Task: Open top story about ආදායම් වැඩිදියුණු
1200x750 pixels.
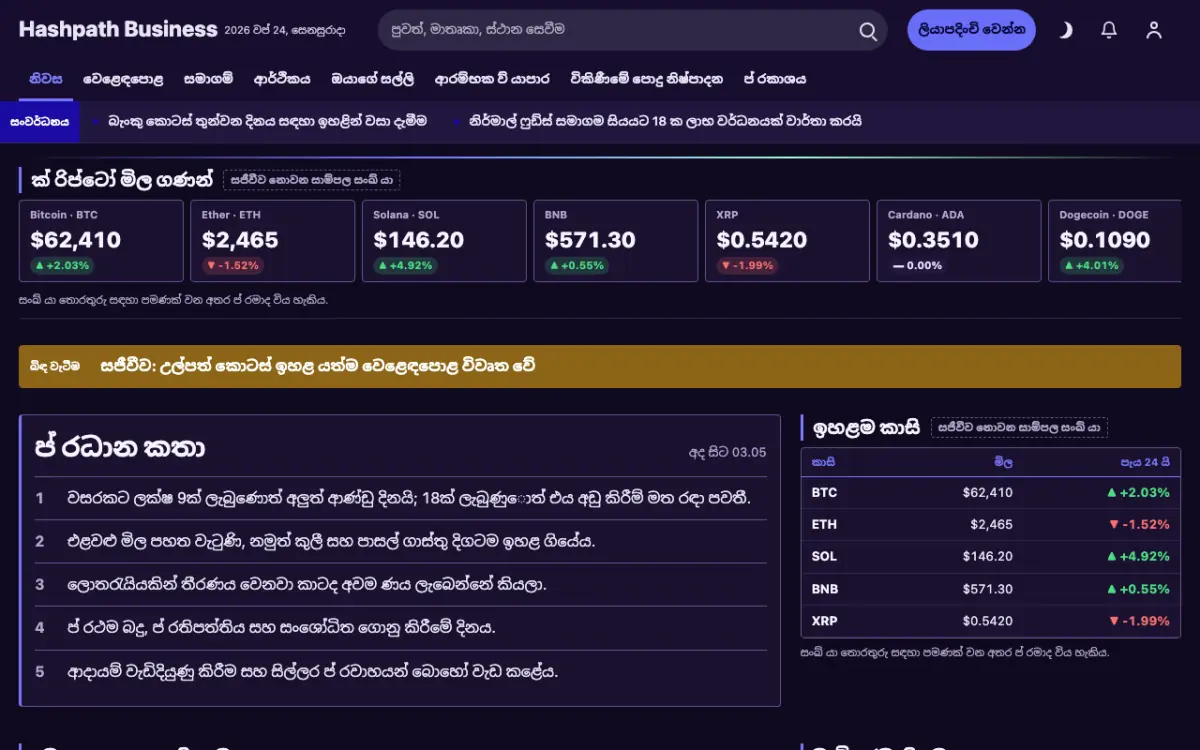Action: pos(312,671)
